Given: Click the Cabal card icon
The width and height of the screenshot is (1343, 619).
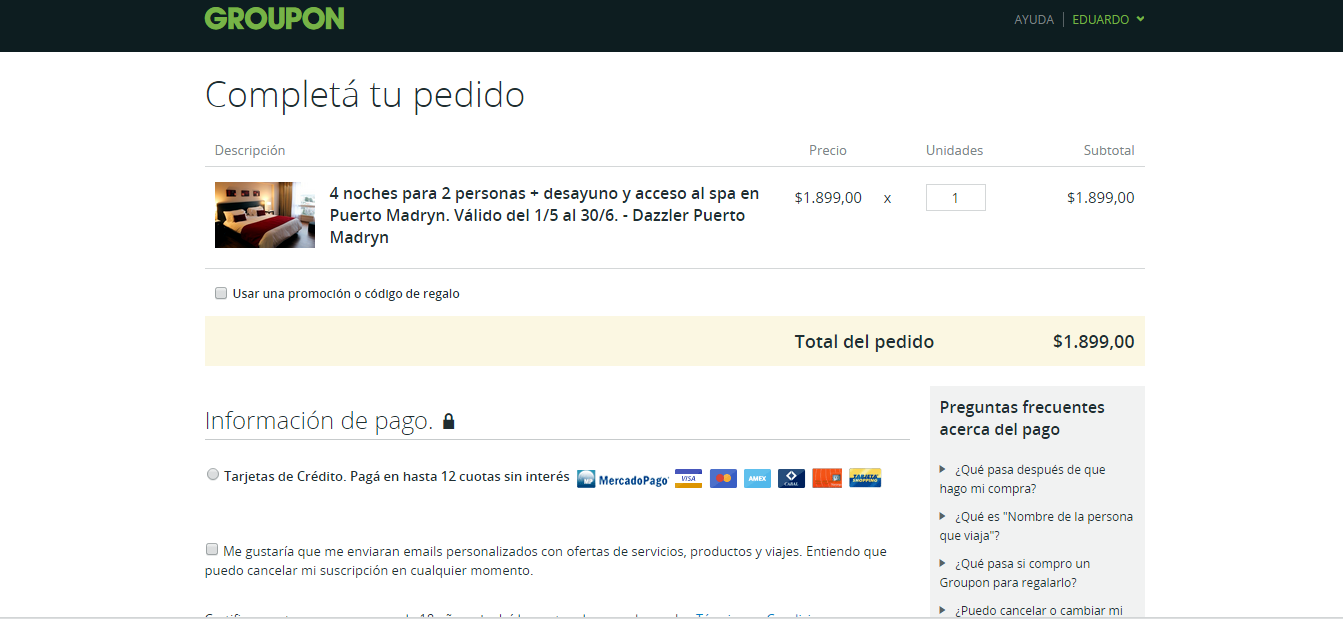Looking at the screenshot, I should coord(791,478).
